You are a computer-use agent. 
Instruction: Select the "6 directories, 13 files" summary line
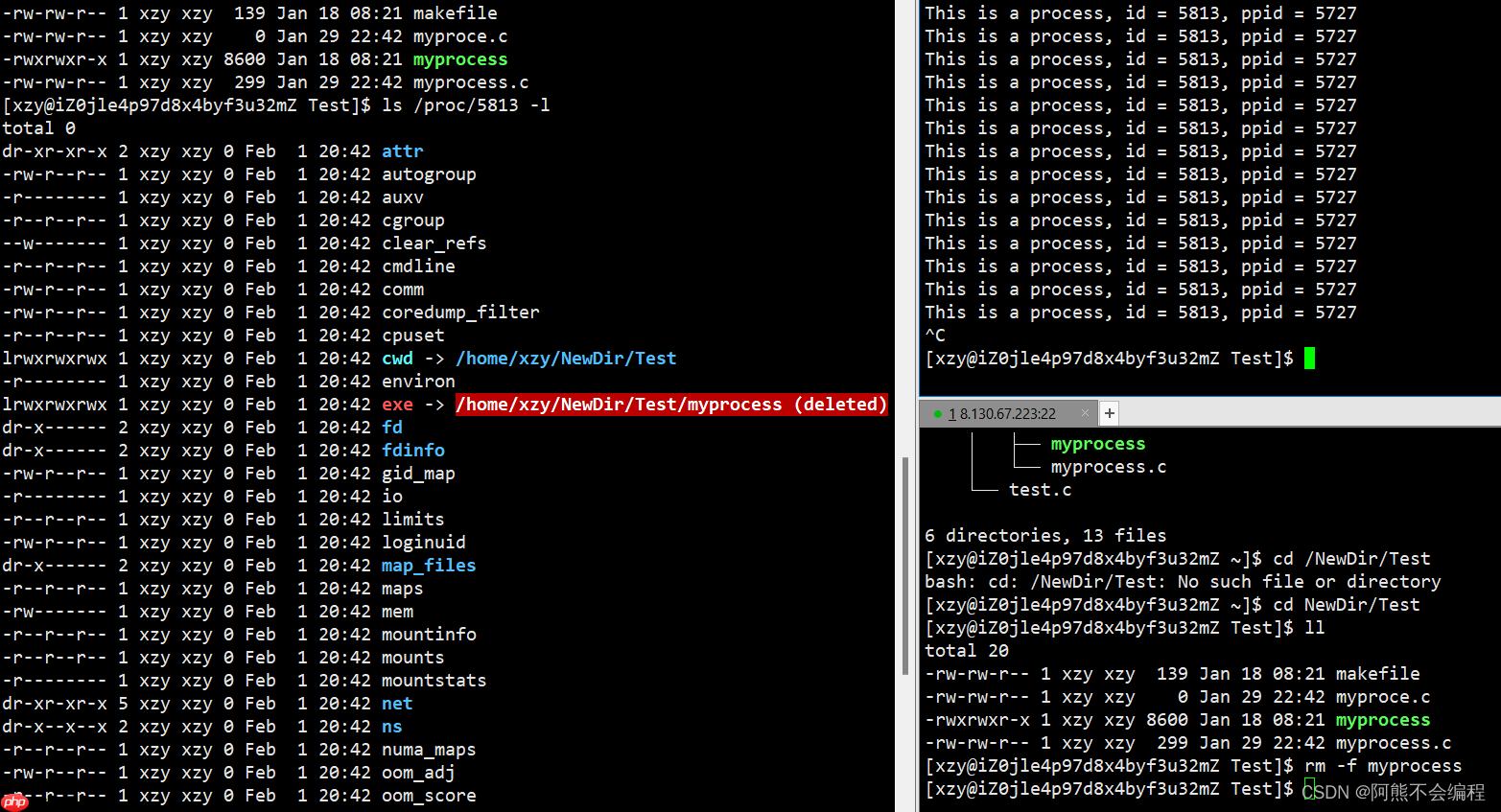(x=1045, y=536)
